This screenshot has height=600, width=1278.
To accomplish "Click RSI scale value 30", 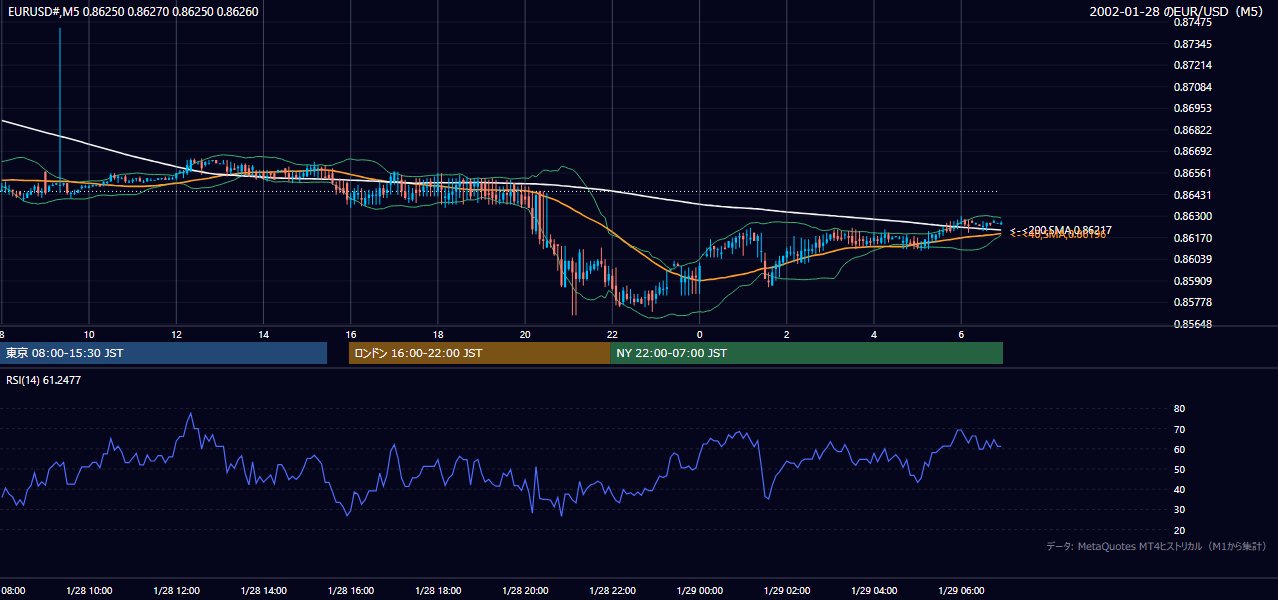I will 1179,510.
